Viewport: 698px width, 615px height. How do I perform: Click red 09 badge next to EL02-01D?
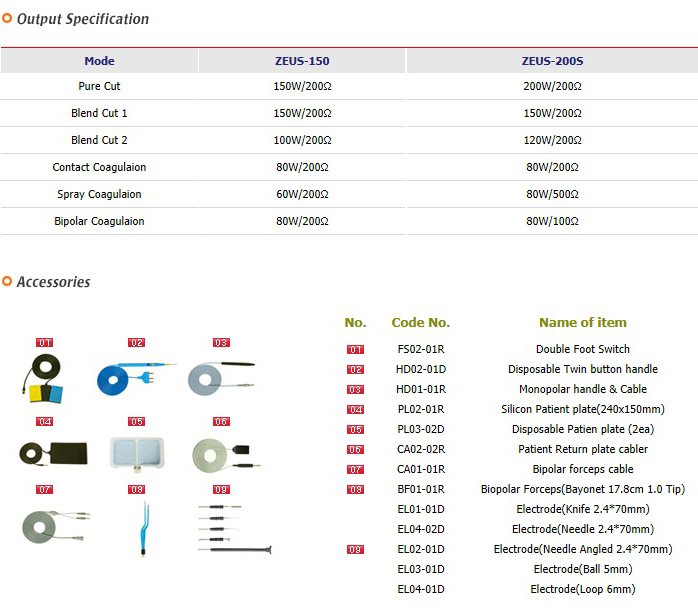[x=355, y=550]
